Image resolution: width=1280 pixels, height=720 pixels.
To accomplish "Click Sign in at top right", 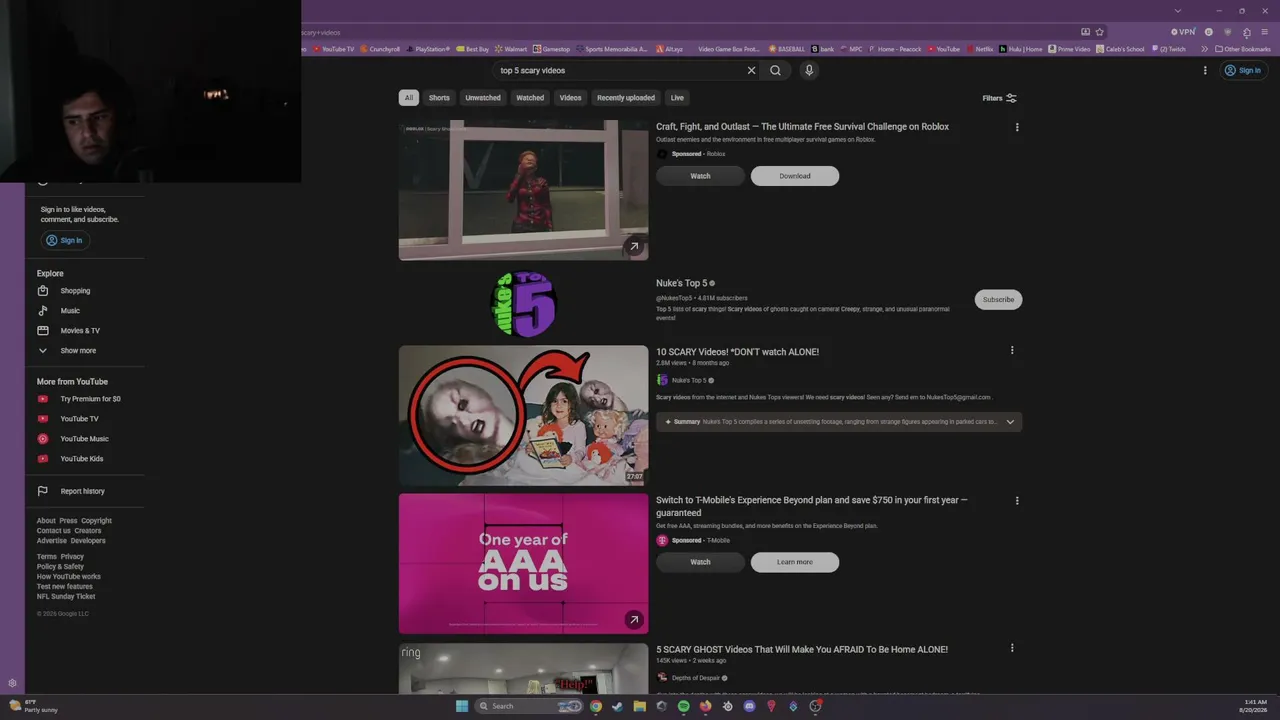I will pos(1243,70).
